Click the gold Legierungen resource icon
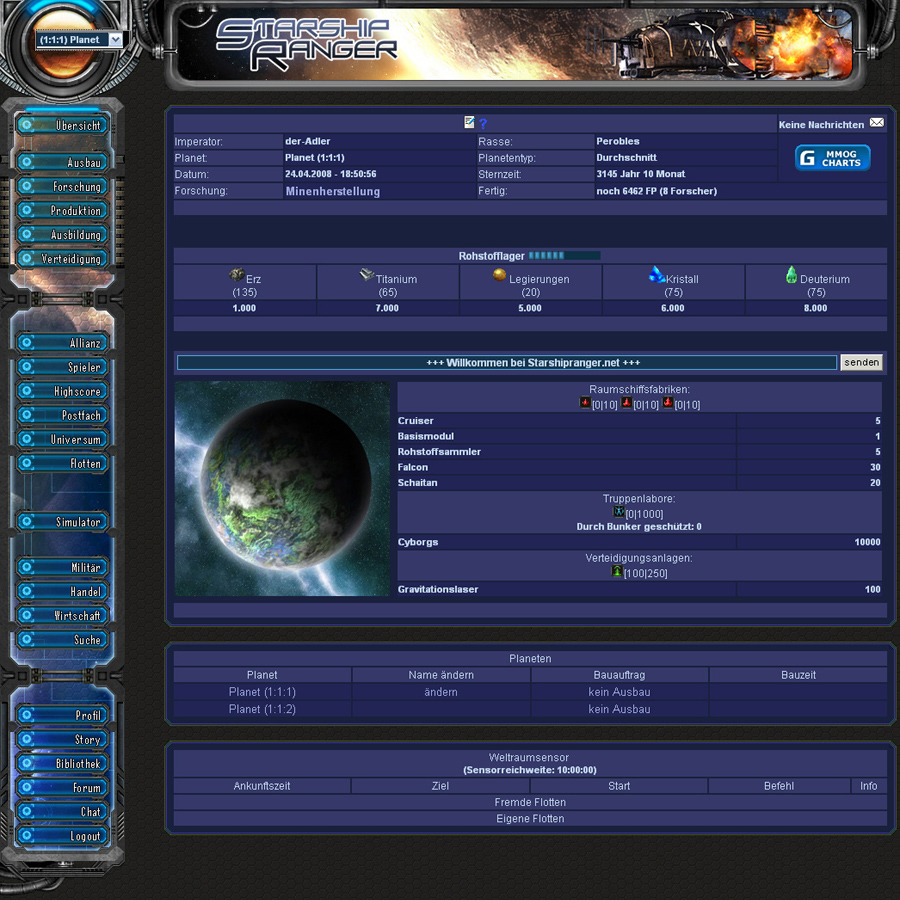 click(499, 275)
